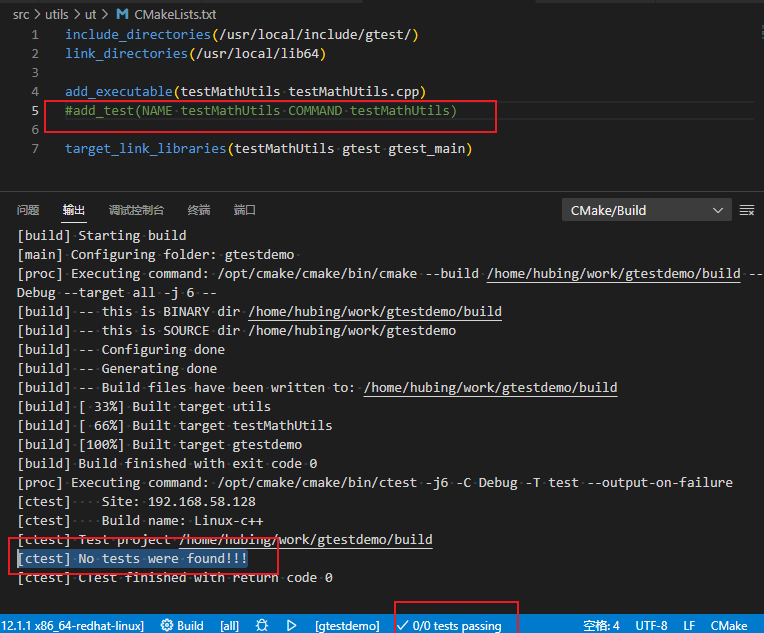
Task: Switch to the 调试控制台 (Debug Console) tab
Action: 136,210
